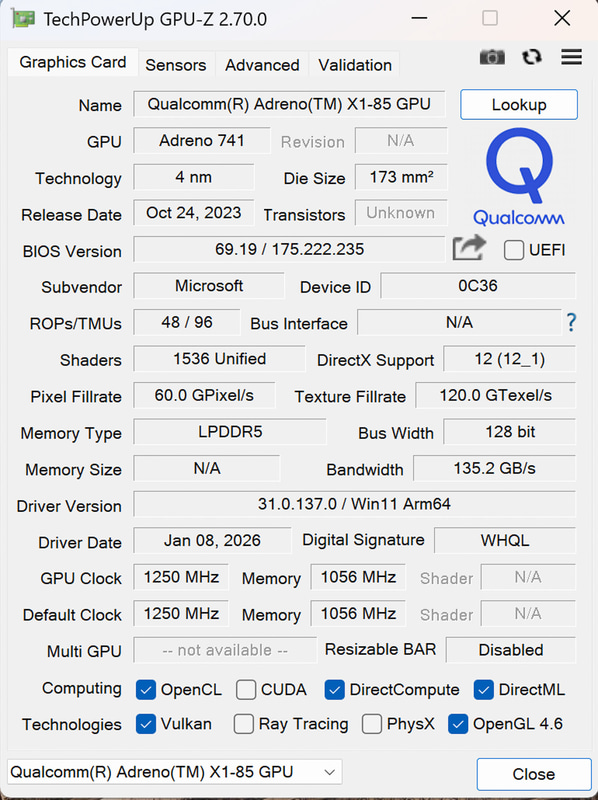Open the hamburger menu icon
The image size is (598, 800).
click(571, 57)
